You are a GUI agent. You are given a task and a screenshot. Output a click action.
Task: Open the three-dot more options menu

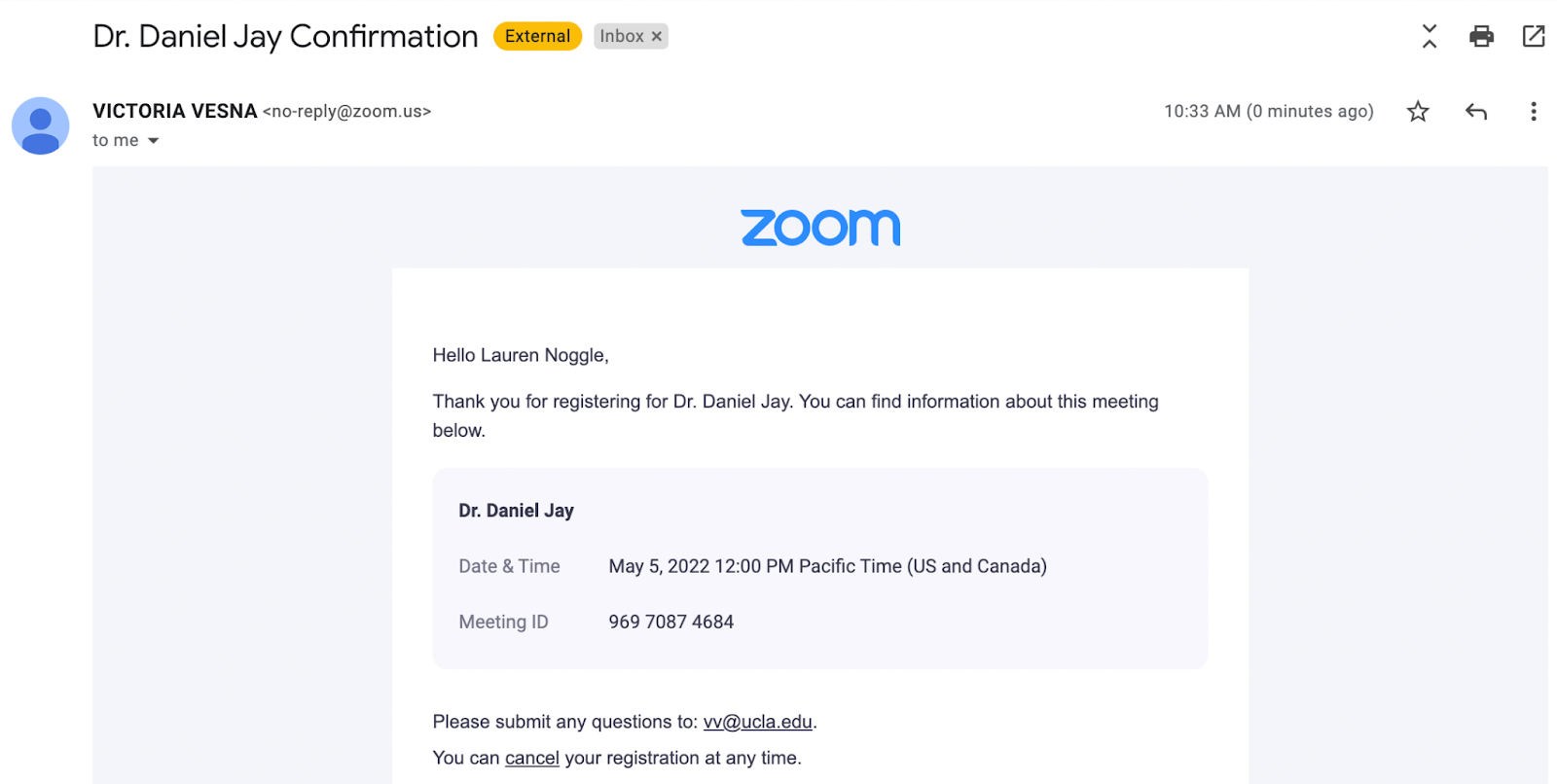(1534, 112)
